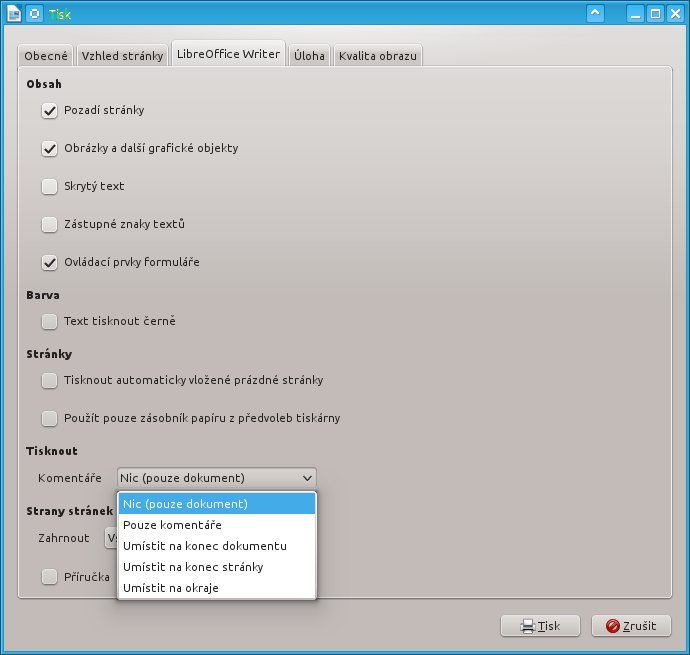Maximize the Tisk dialog window
Screen dimensions: 690x655
click(655, 14)
